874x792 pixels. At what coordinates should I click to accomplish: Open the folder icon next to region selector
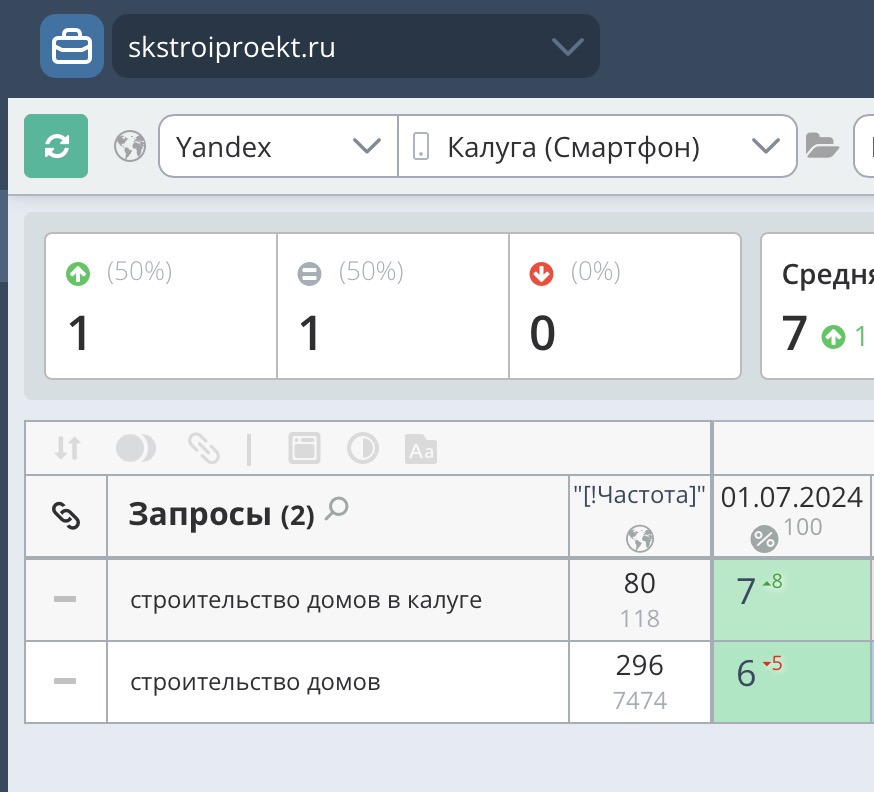tap(822, 147)
